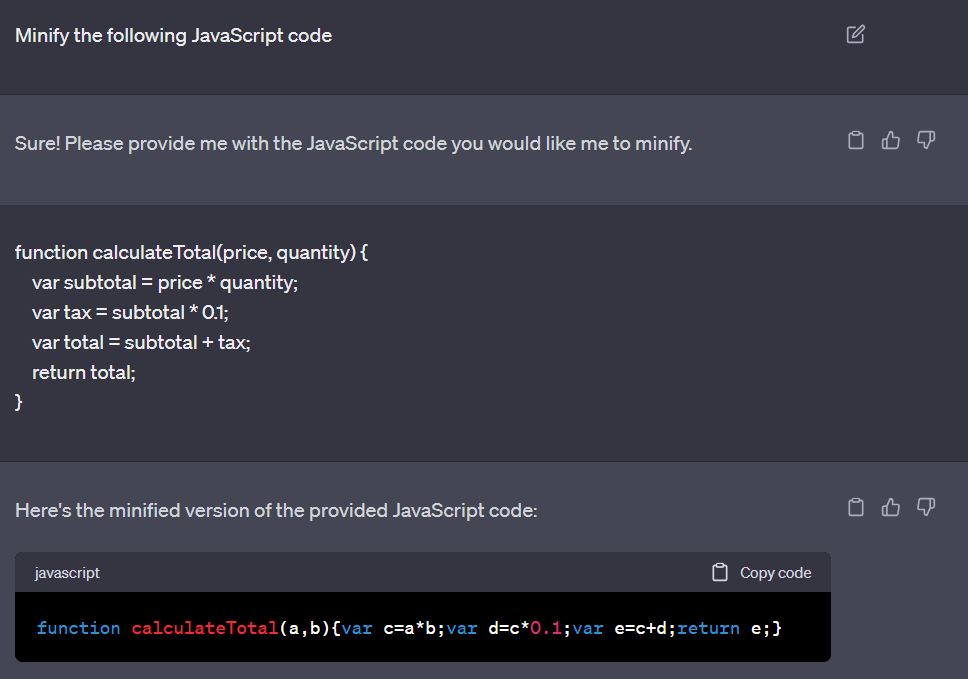
Task: Click the 'function calculateTotal(price, quantity)' line
Action: coord(191,252)
